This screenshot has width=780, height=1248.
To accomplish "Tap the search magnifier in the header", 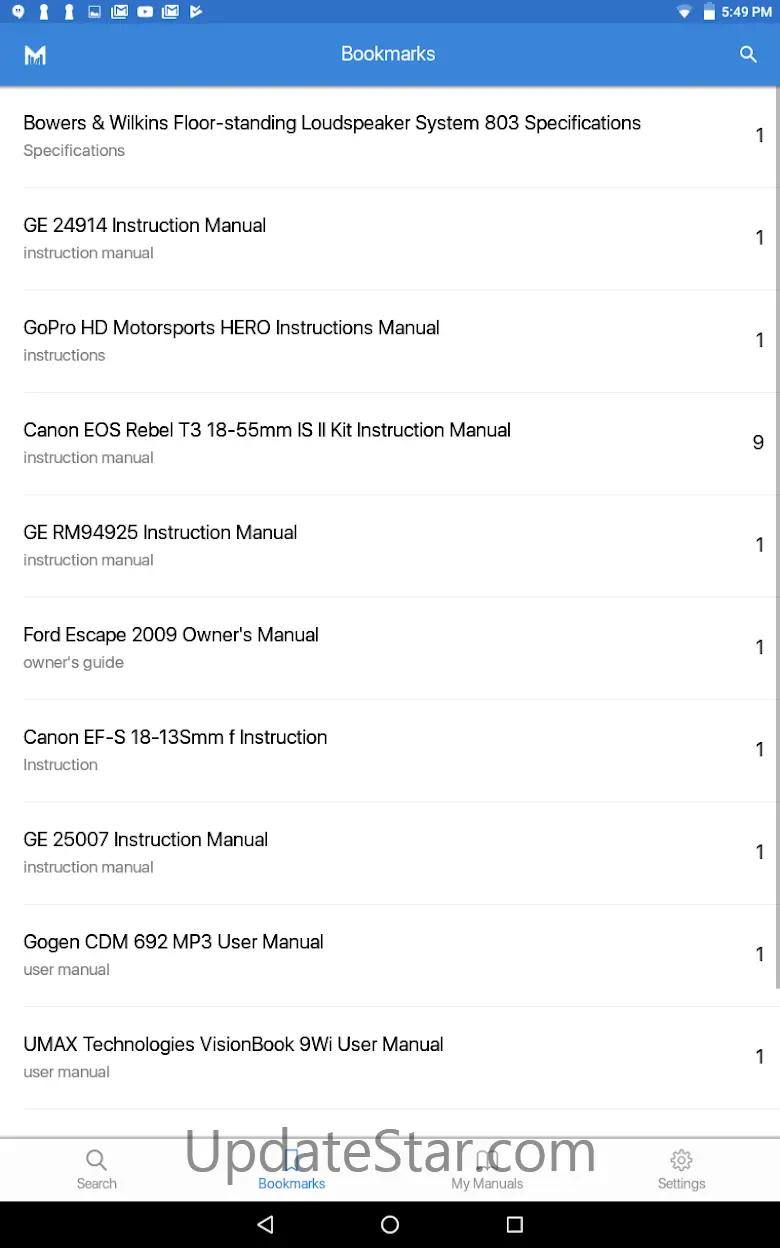I will (748, 54).
